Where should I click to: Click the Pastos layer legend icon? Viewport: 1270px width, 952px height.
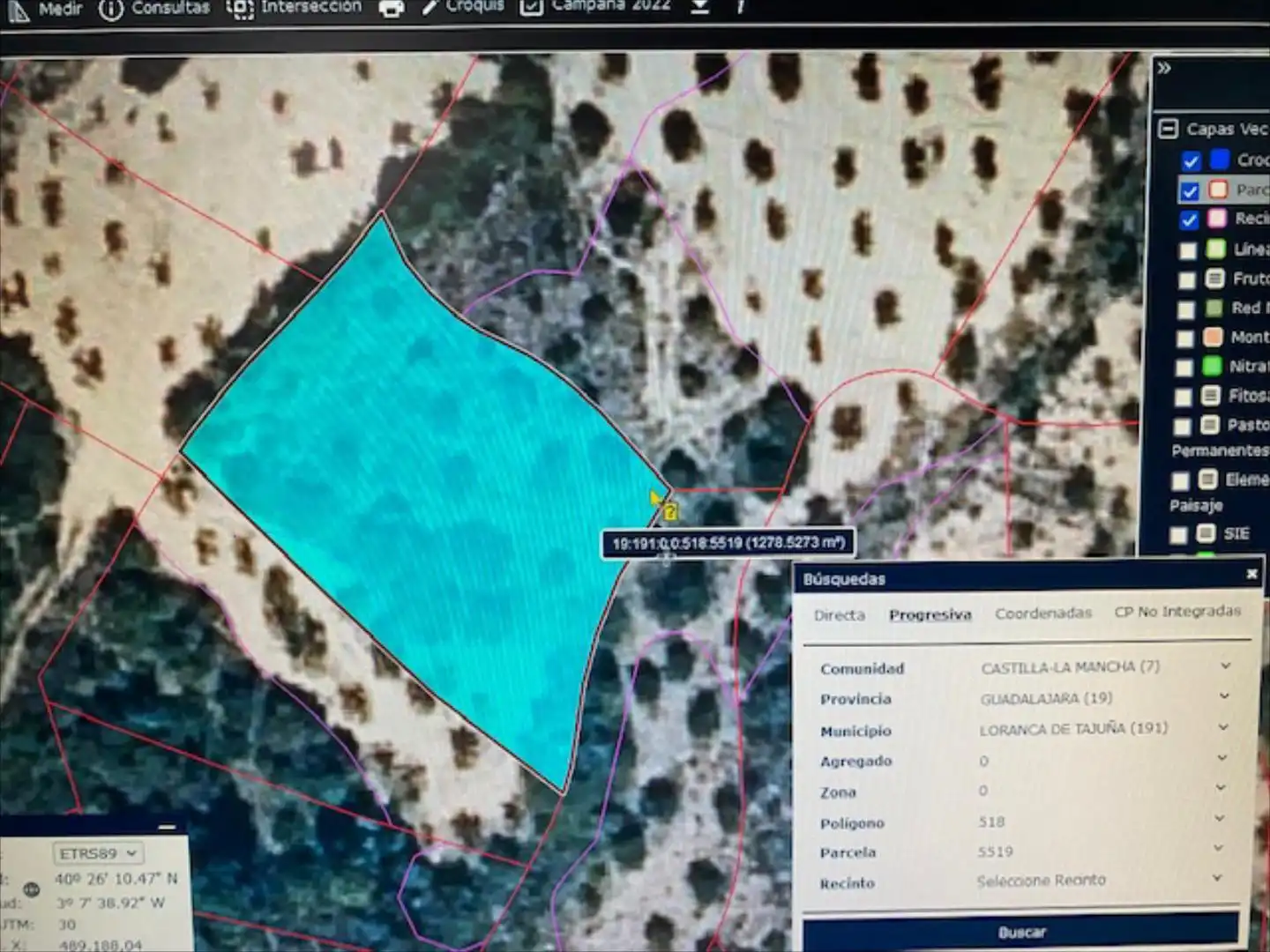pyautogui.click(x=1210, y=424)
